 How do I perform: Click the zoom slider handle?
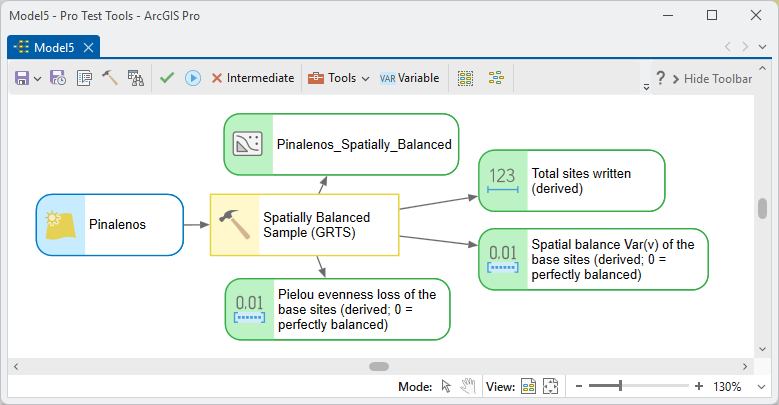click(620, 386)
